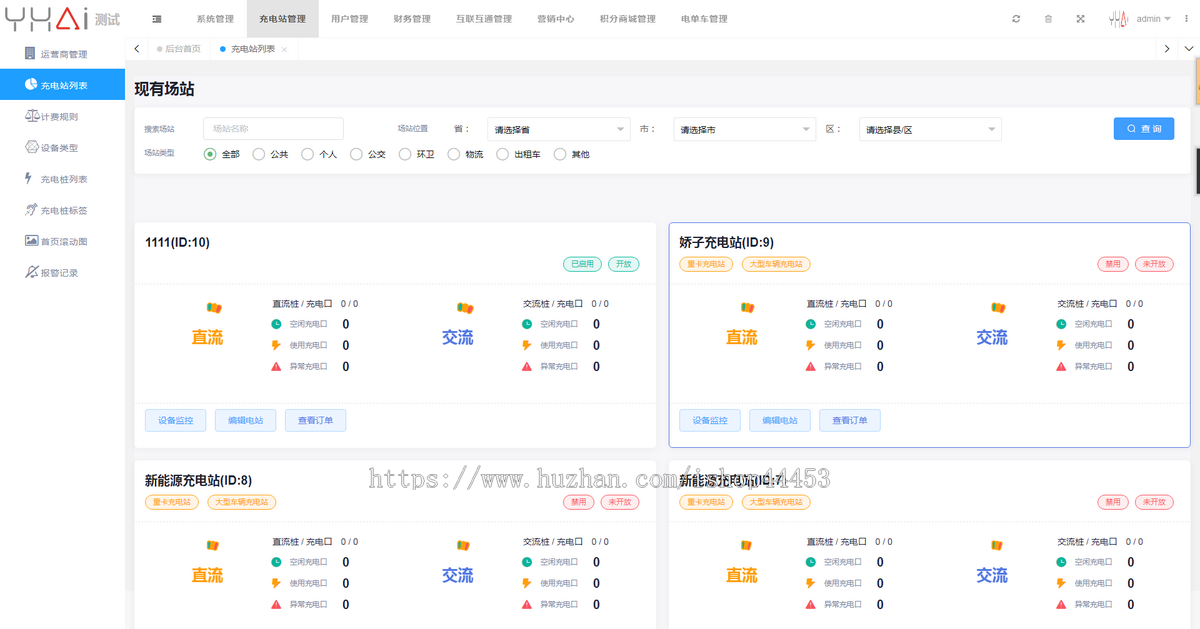Screen dimensions: 1200x629
Task: Click the tab bar scroll-left arrow
Action: tap(137, 49)
